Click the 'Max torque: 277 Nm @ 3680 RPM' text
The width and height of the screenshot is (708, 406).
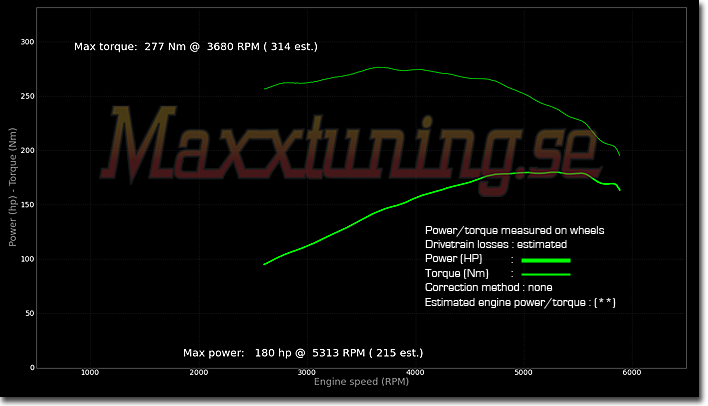[167, 47]
